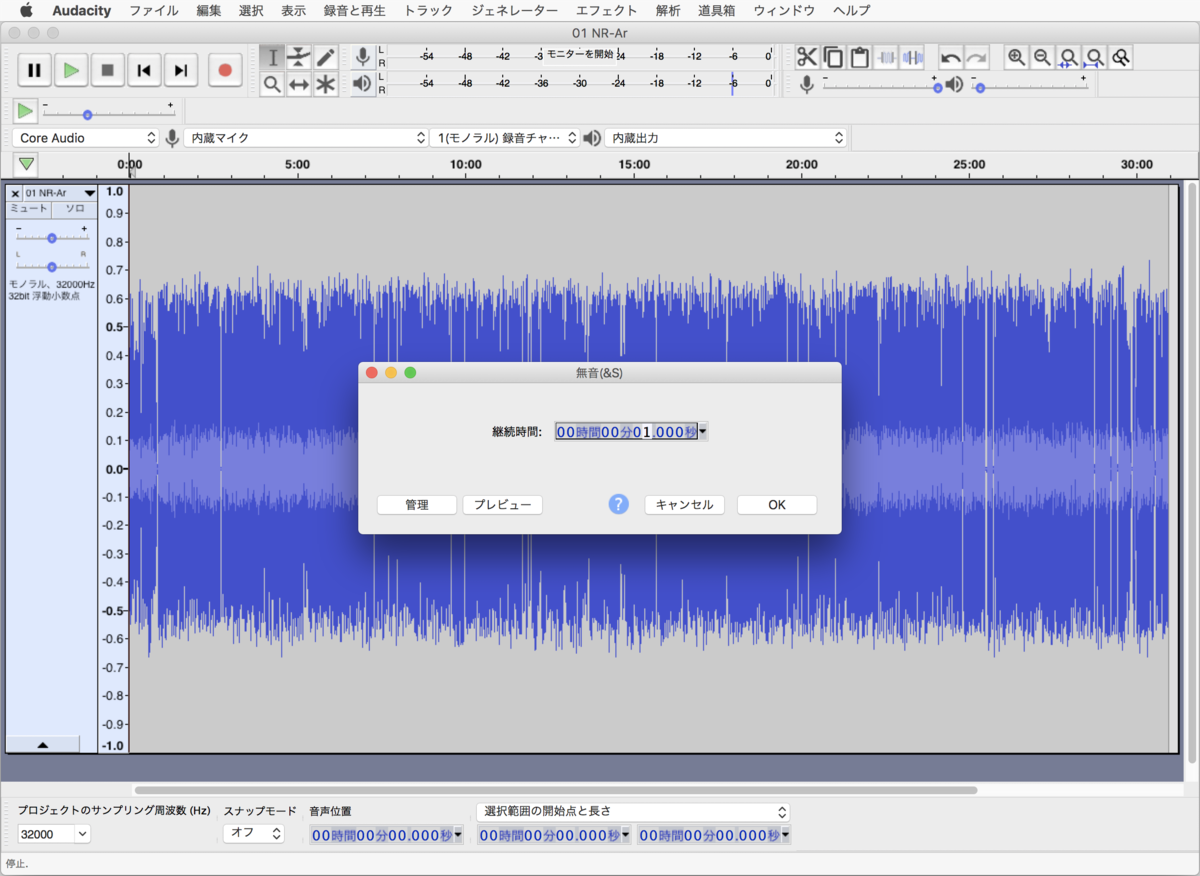Image resolution: width=1200 pixels, height=876 pixels.
Task: Click the プレビュー button
Action: (502, 505)
